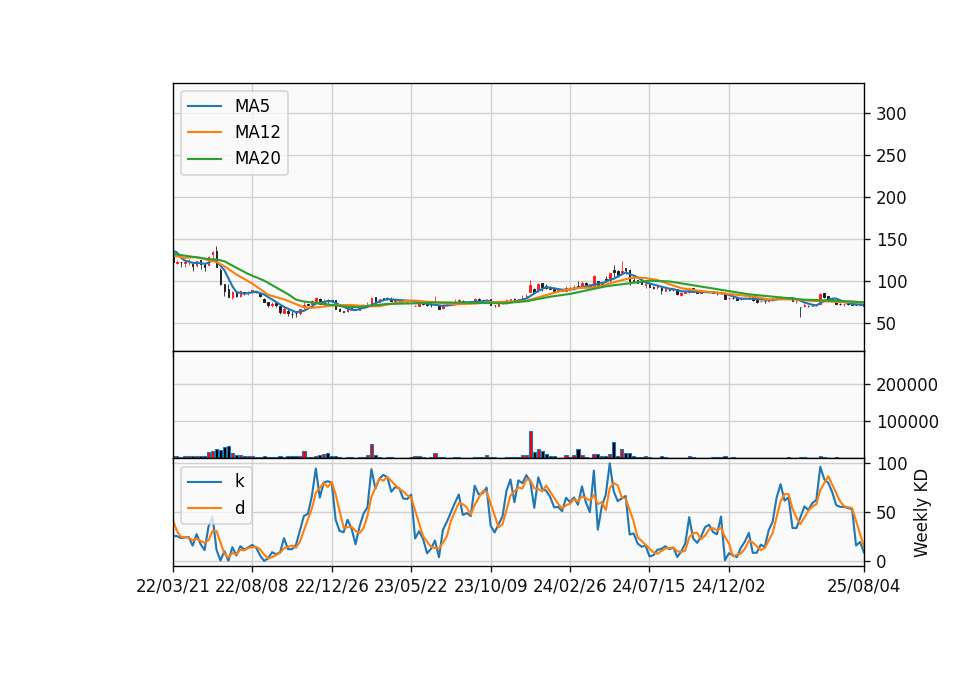This screenshot has width=960, height=690.
Task: Click the d legend label
Action: coord(239,508)
